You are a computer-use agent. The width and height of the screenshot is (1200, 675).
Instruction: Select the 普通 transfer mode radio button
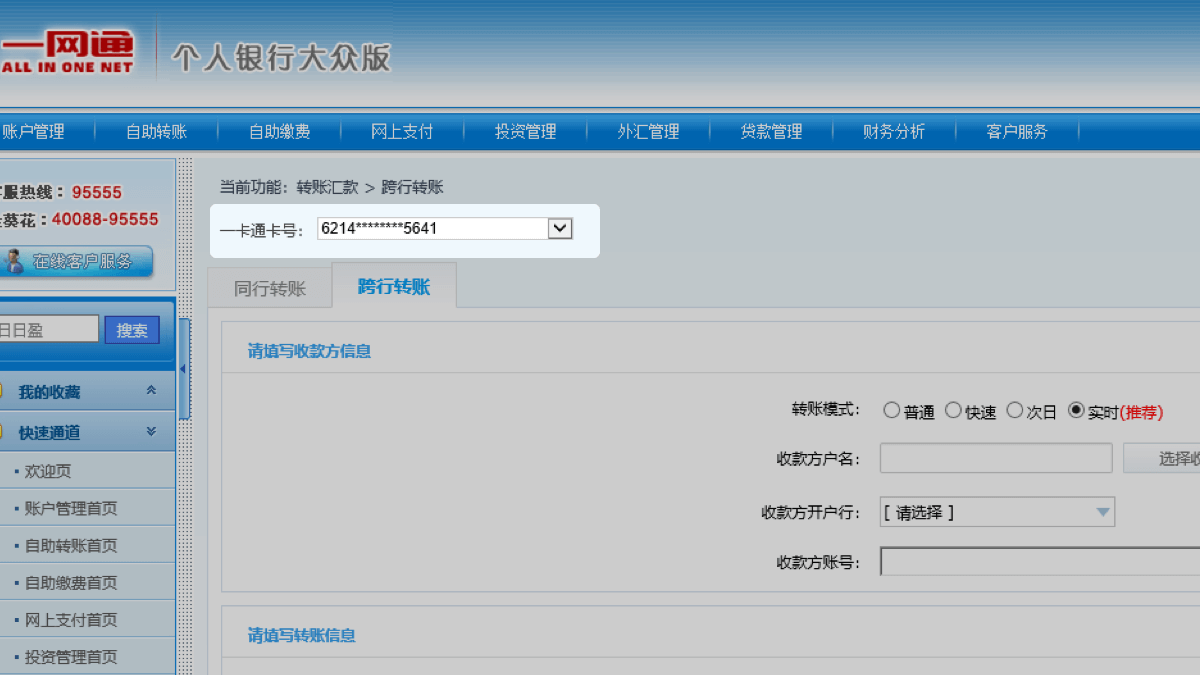[891, 411]
